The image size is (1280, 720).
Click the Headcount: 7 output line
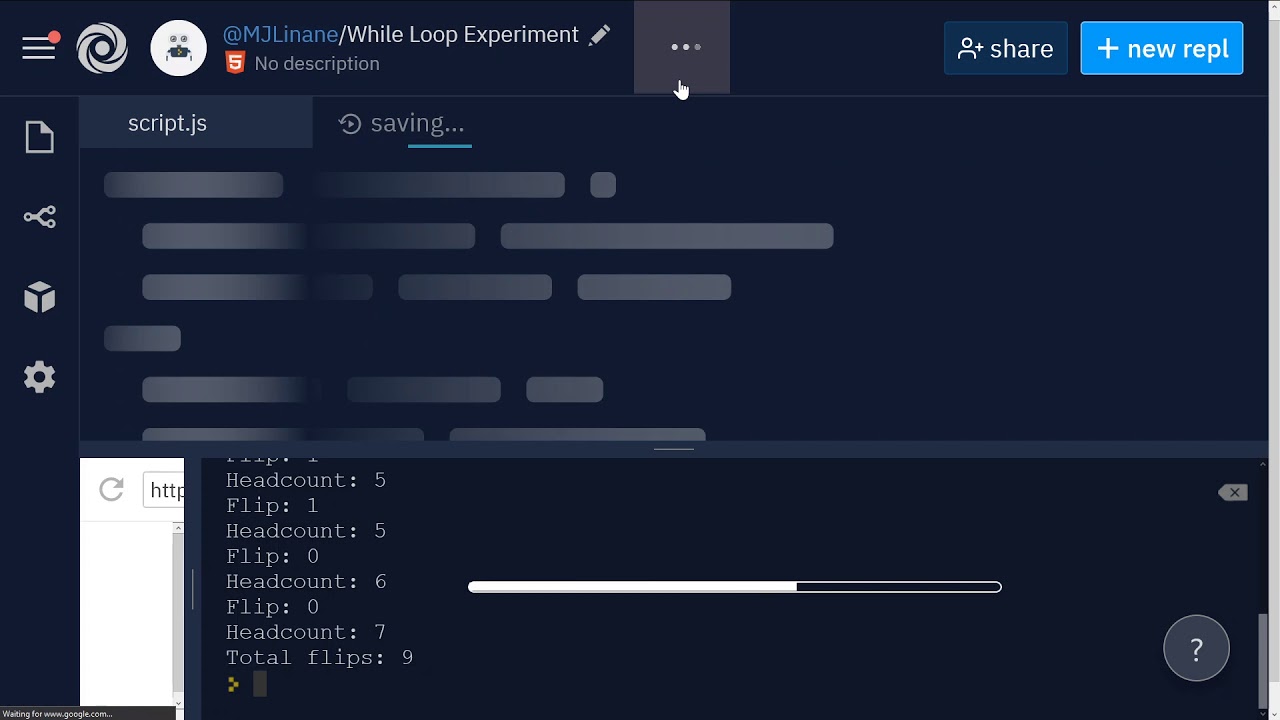(305, 632)
